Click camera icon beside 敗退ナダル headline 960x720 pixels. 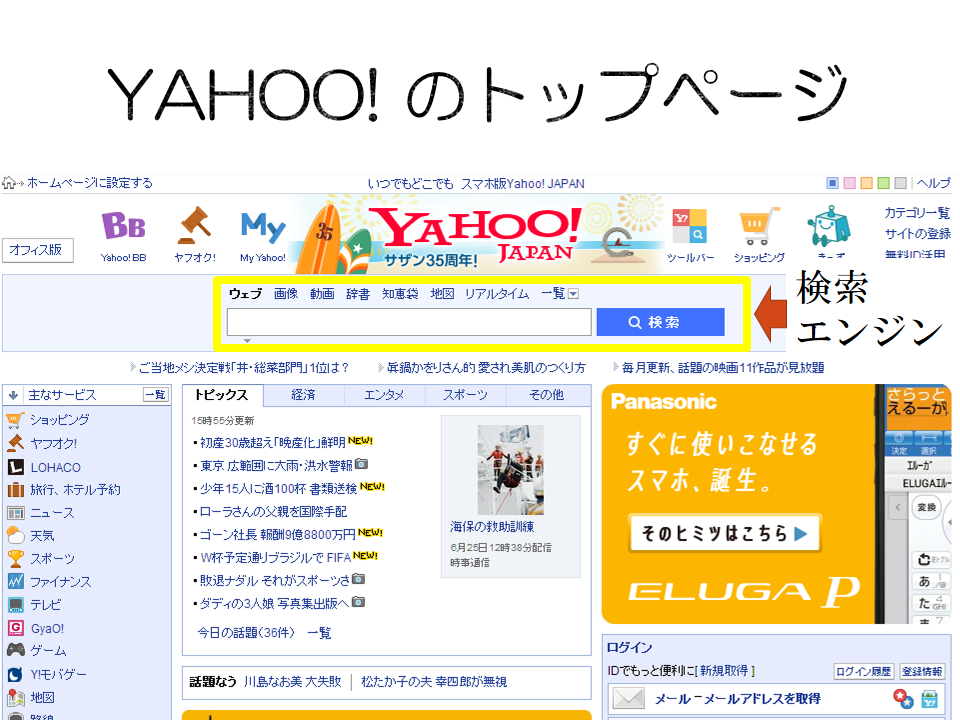(359, 579)
